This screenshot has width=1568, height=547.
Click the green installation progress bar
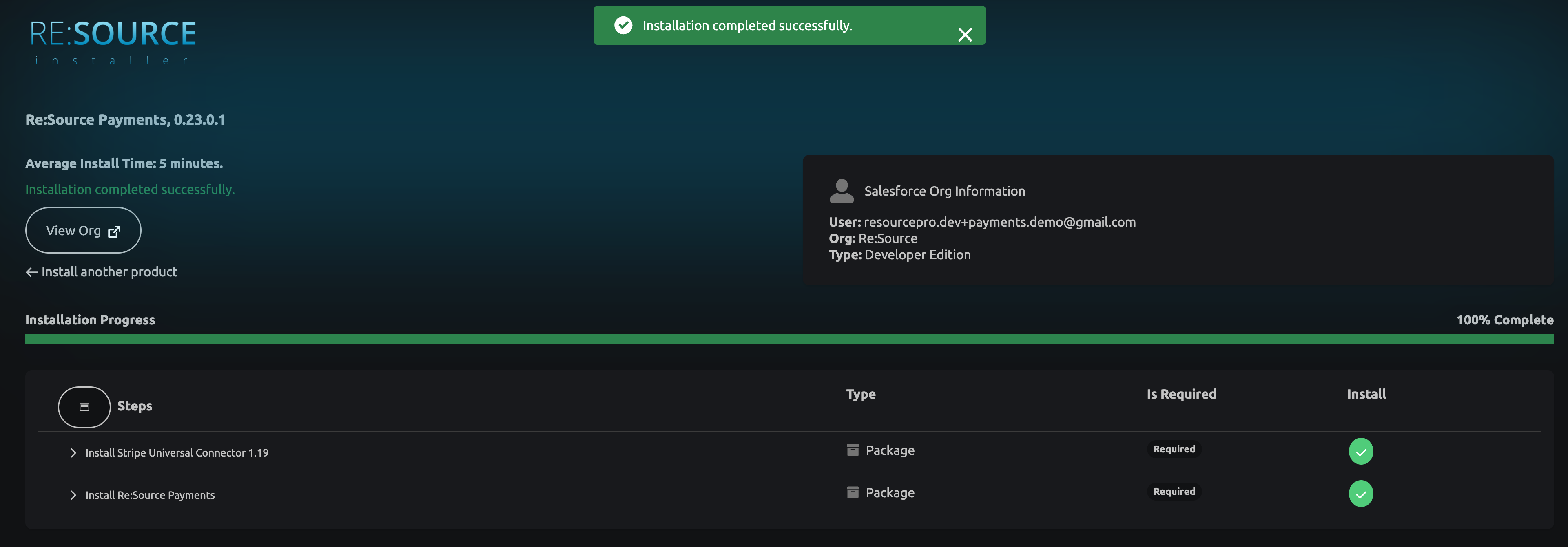pyautogui.click(x=789, y=339)
